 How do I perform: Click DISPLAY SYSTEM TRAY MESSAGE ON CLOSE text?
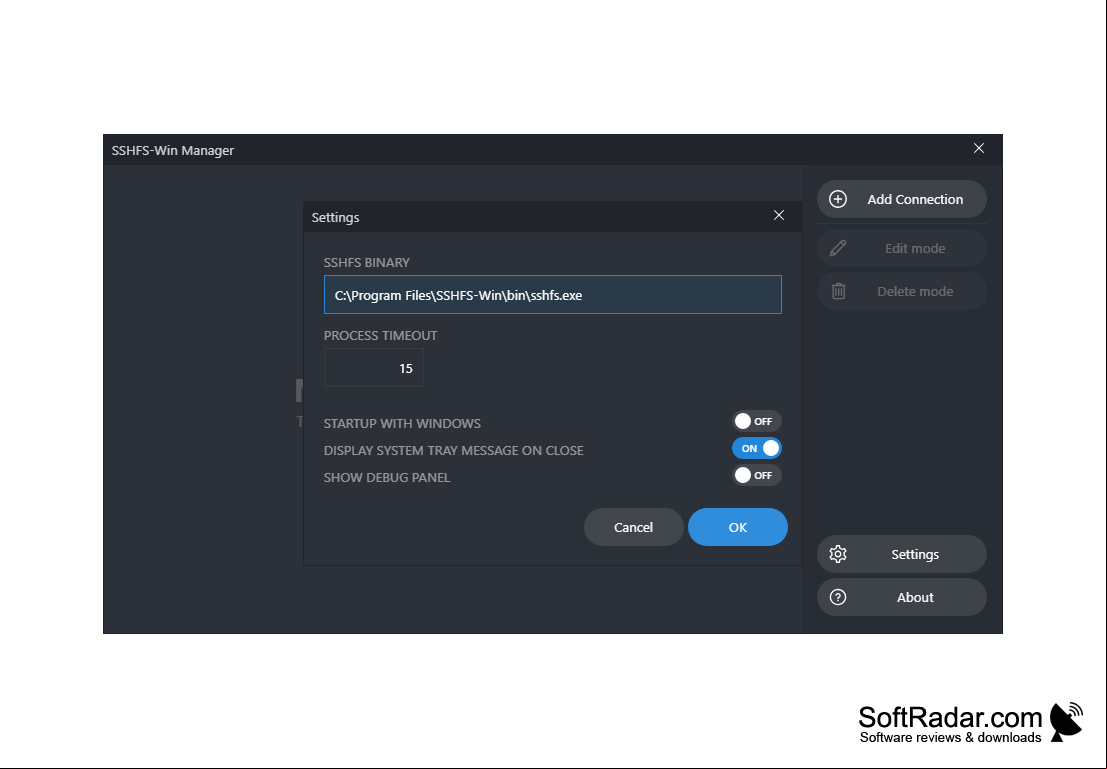(454, 451)
